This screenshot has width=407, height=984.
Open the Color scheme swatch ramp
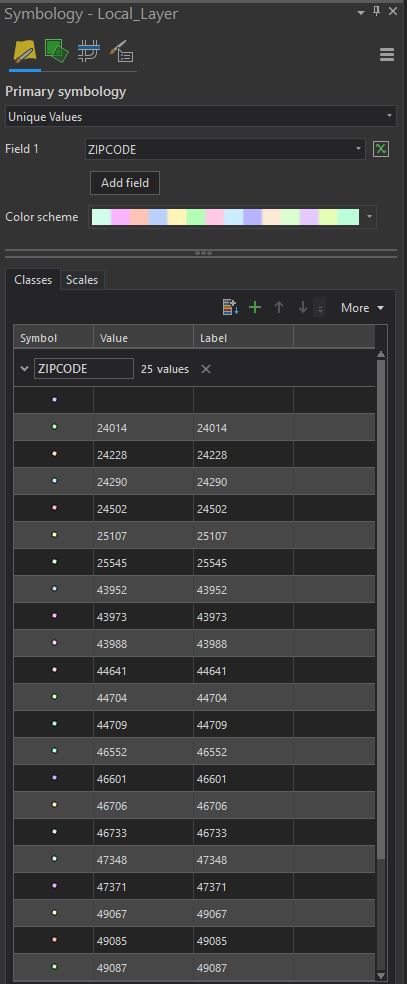click(225, 217)
